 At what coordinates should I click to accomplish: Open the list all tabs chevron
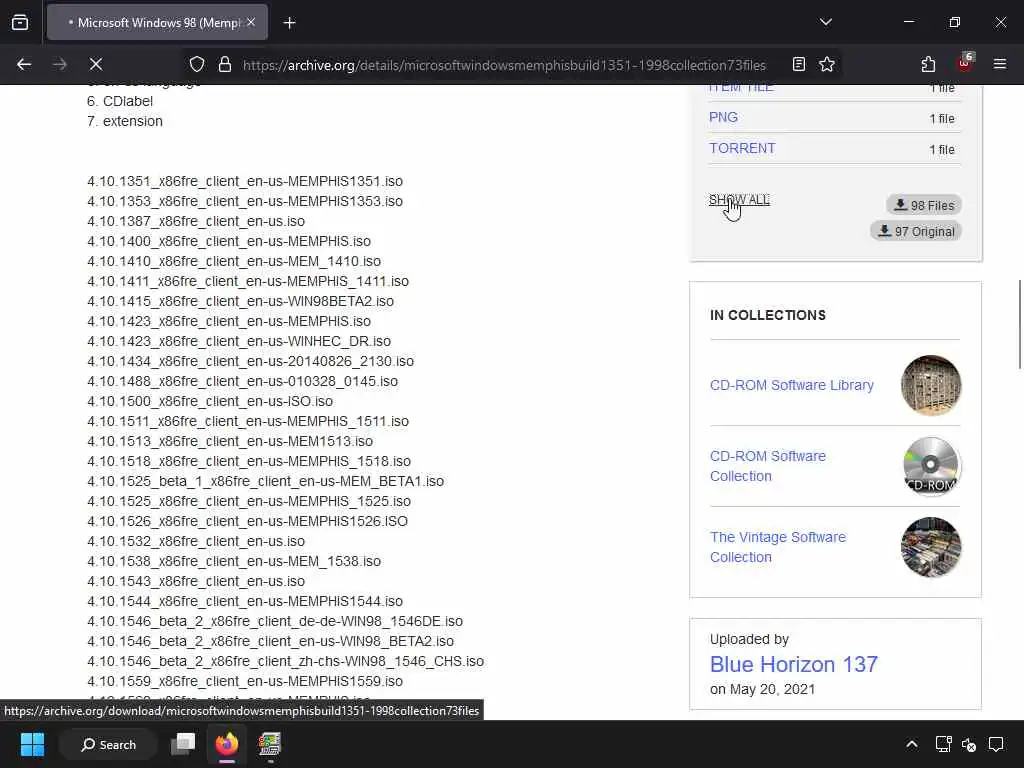[x=826, y=22]
